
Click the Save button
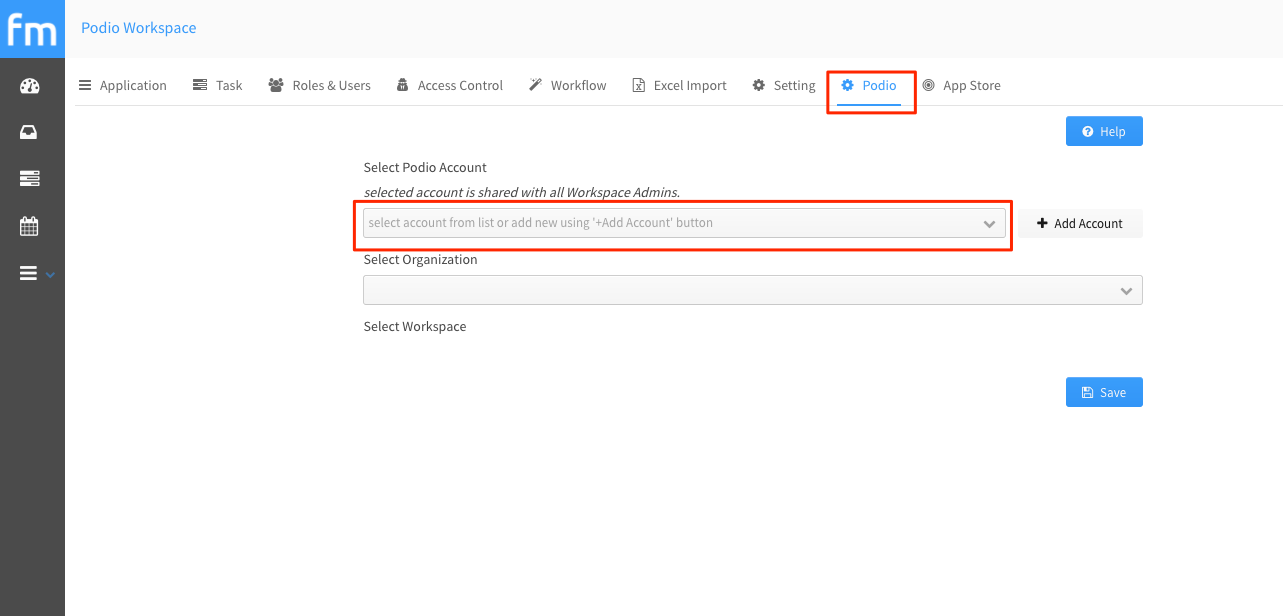point(1104,392)
